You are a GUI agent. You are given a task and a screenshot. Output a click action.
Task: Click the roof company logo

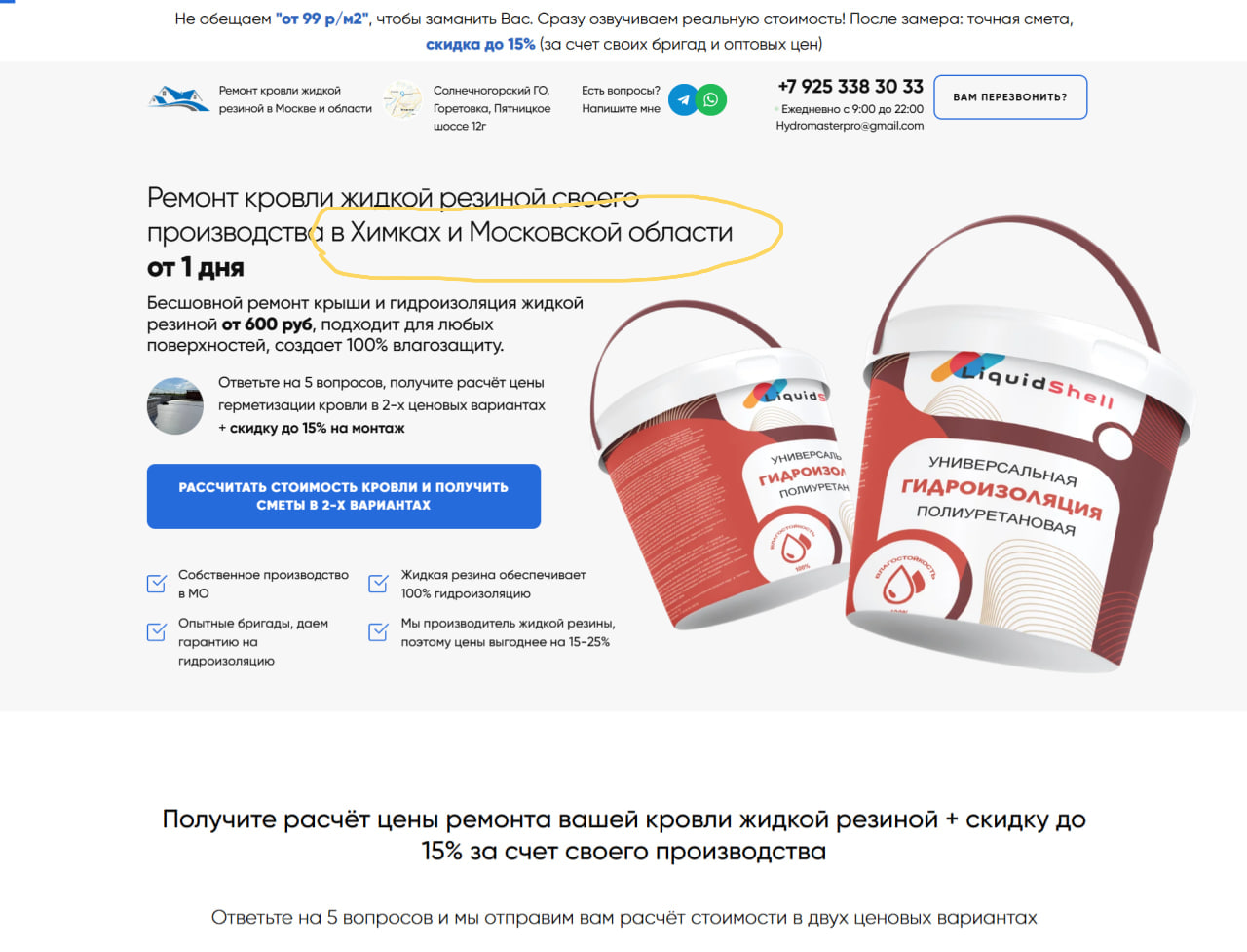point(178,98)
